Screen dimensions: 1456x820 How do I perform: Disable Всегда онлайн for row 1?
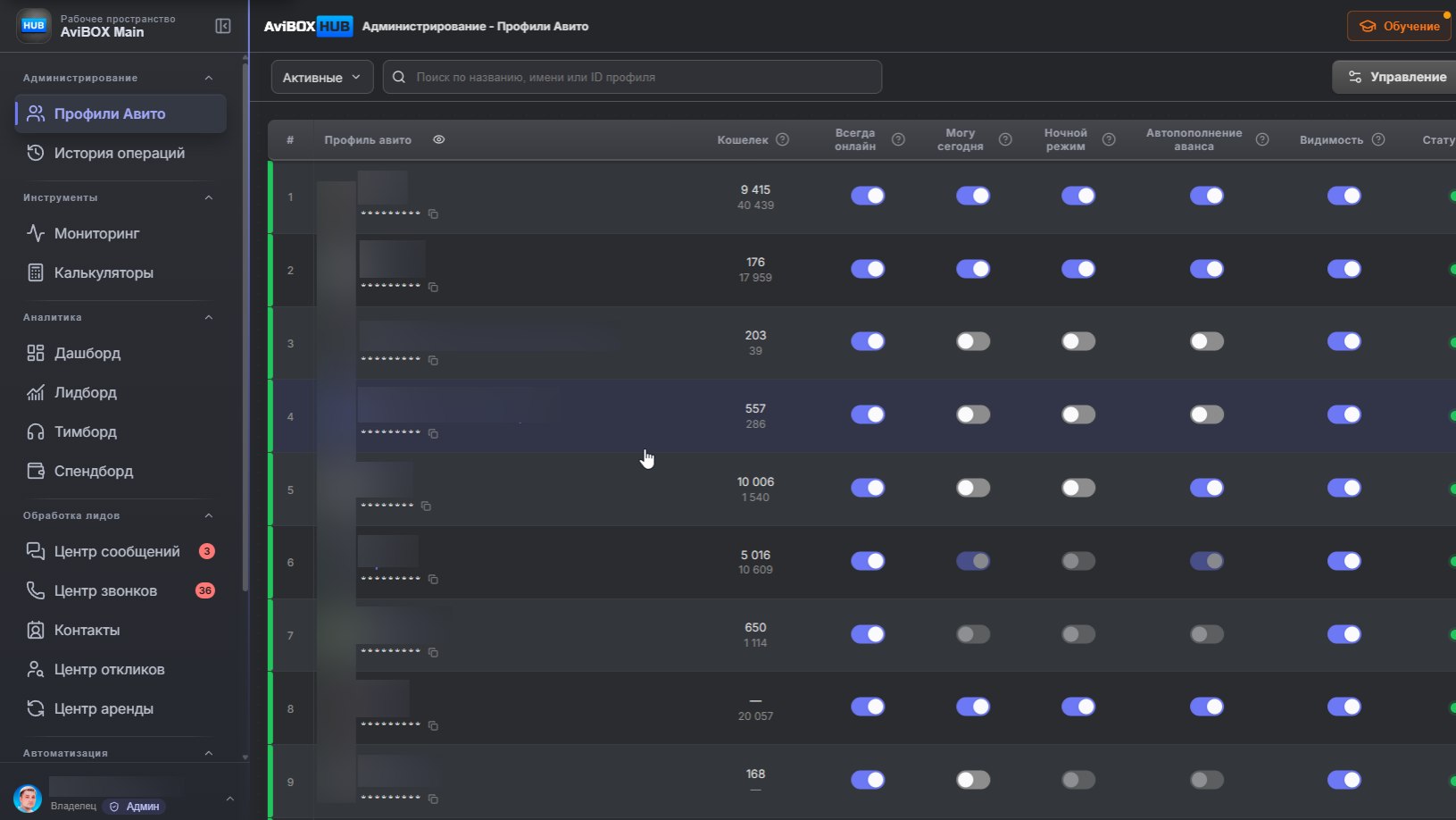[x=868, y=196]
